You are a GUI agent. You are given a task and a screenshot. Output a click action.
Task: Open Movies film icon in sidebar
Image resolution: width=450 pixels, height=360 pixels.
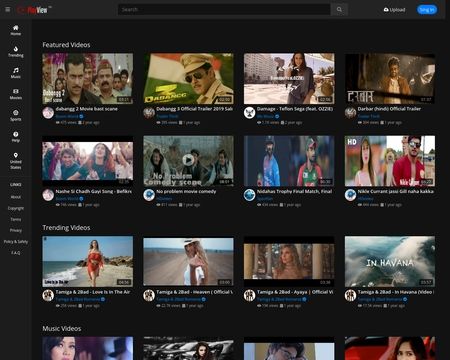click(16, 94)
